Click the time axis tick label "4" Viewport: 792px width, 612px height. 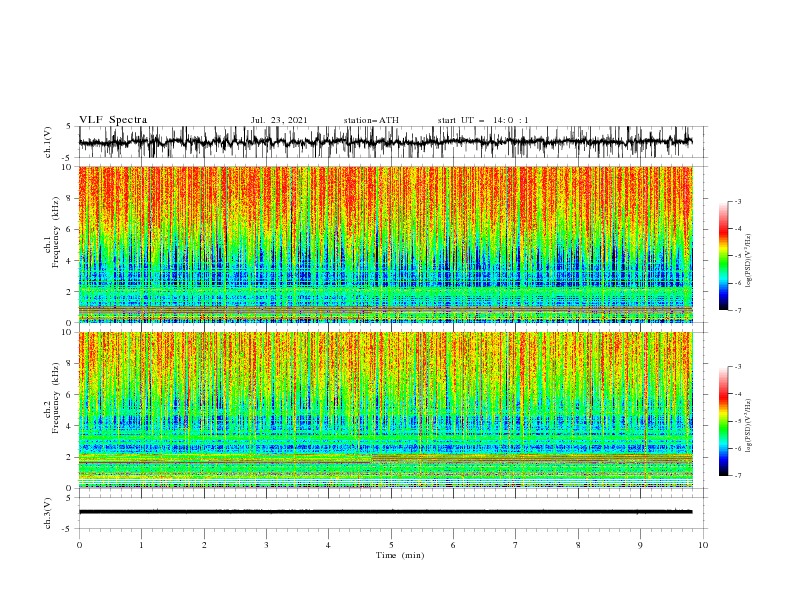point(328,545)
